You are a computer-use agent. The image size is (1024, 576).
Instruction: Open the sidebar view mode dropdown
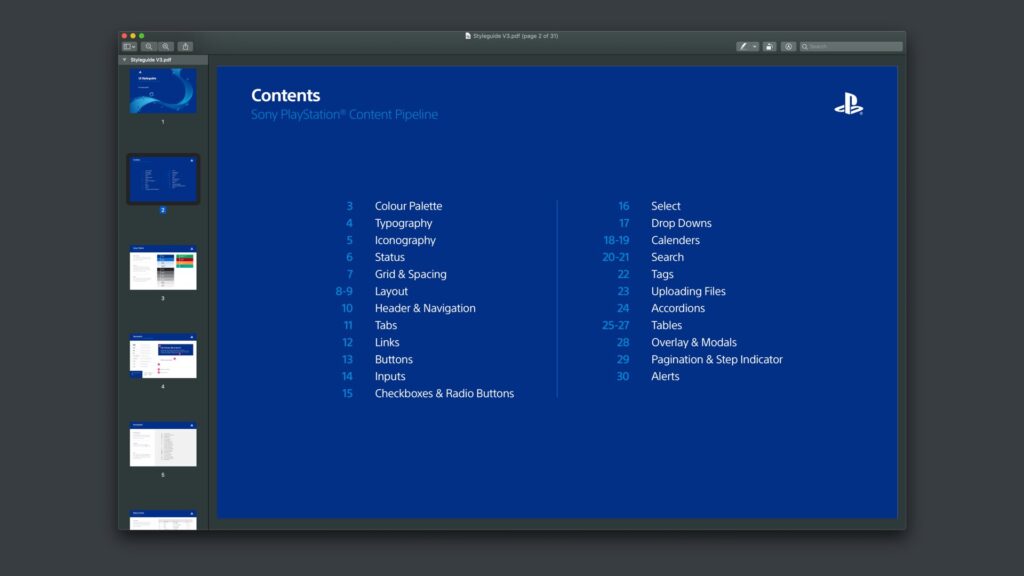pyautogui.click(x=129, y=46)
